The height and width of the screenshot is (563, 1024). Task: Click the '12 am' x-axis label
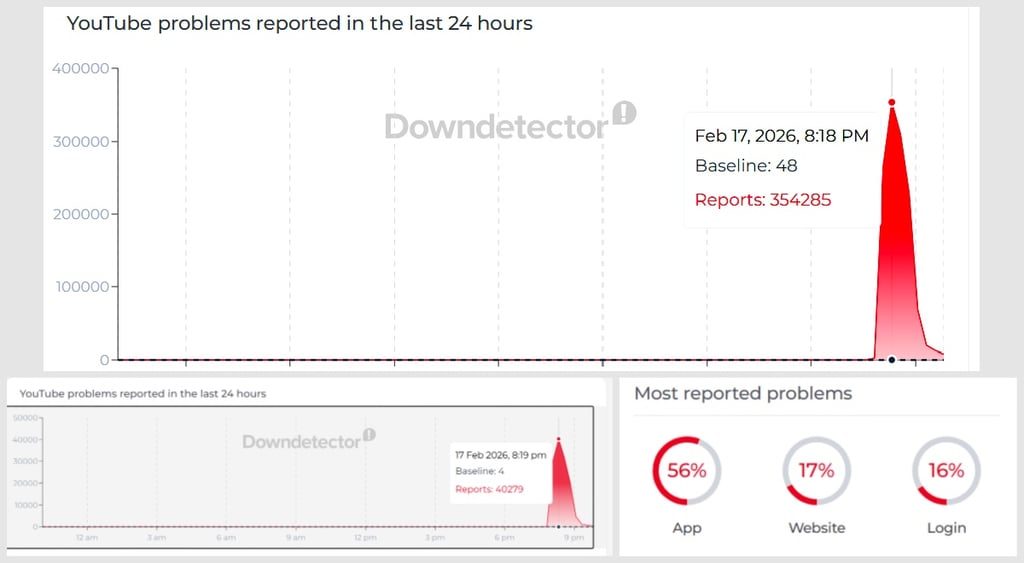(x=87, y=538)
